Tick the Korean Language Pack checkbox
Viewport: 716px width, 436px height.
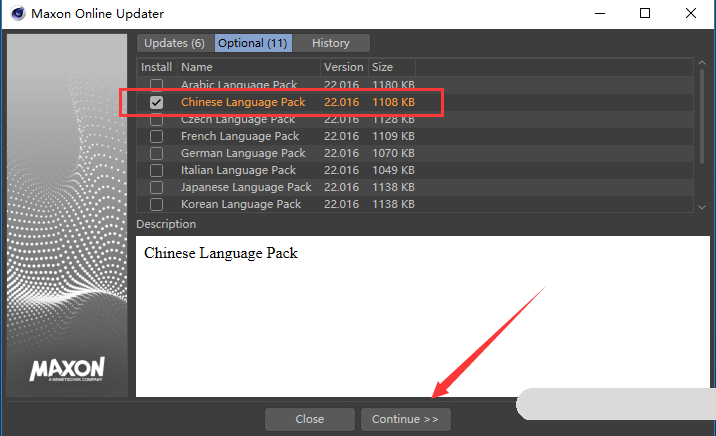[156, 204]
